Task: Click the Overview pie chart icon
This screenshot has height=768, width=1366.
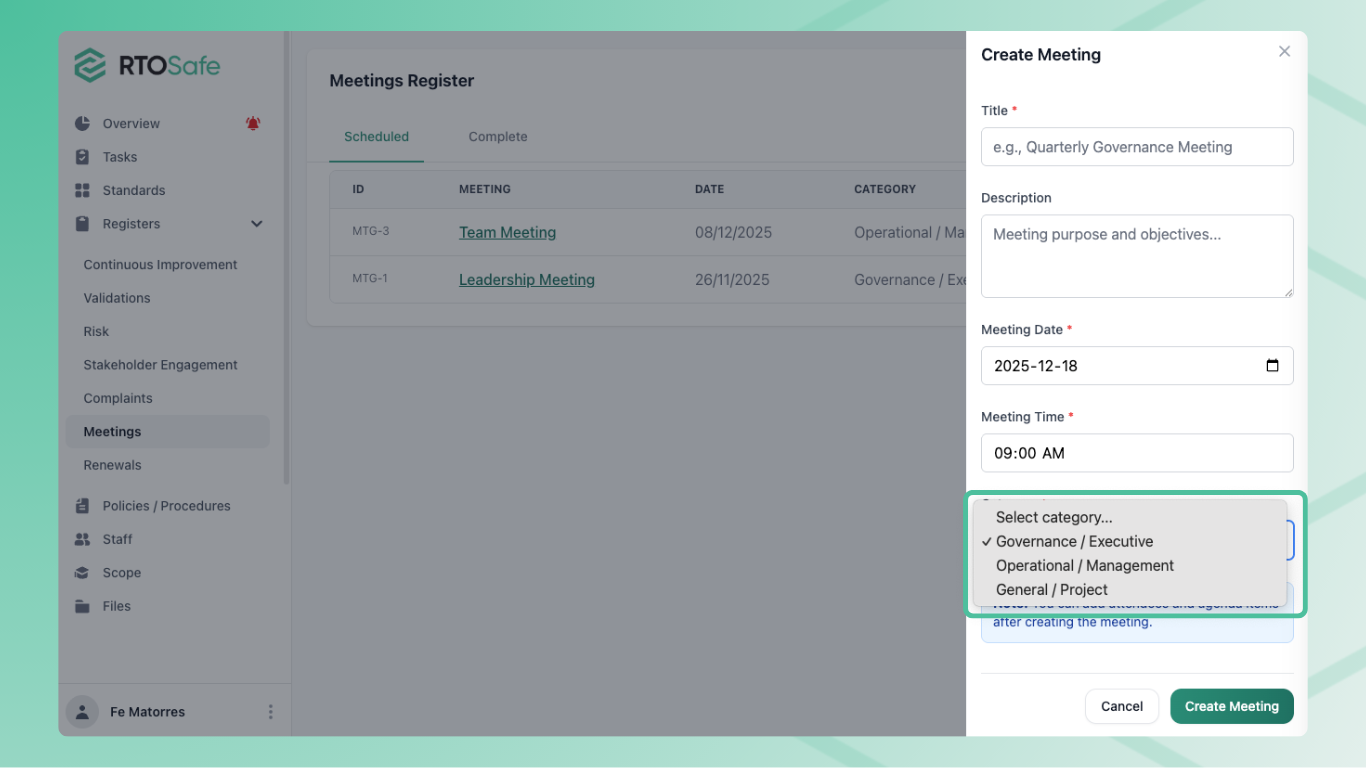Action: pos(82,124)
